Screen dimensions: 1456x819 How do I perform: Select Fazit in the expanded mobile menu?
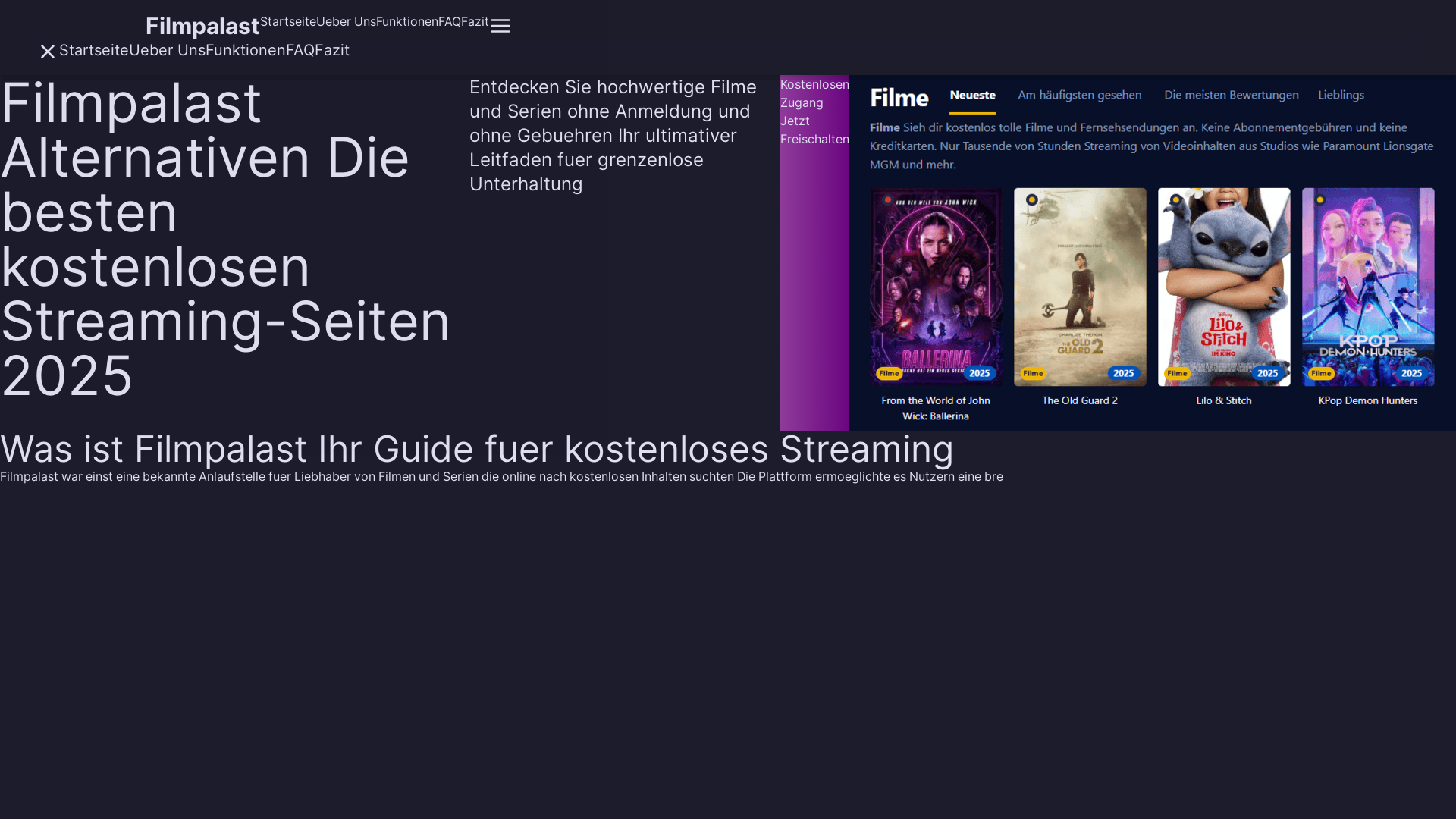(332, 50)
